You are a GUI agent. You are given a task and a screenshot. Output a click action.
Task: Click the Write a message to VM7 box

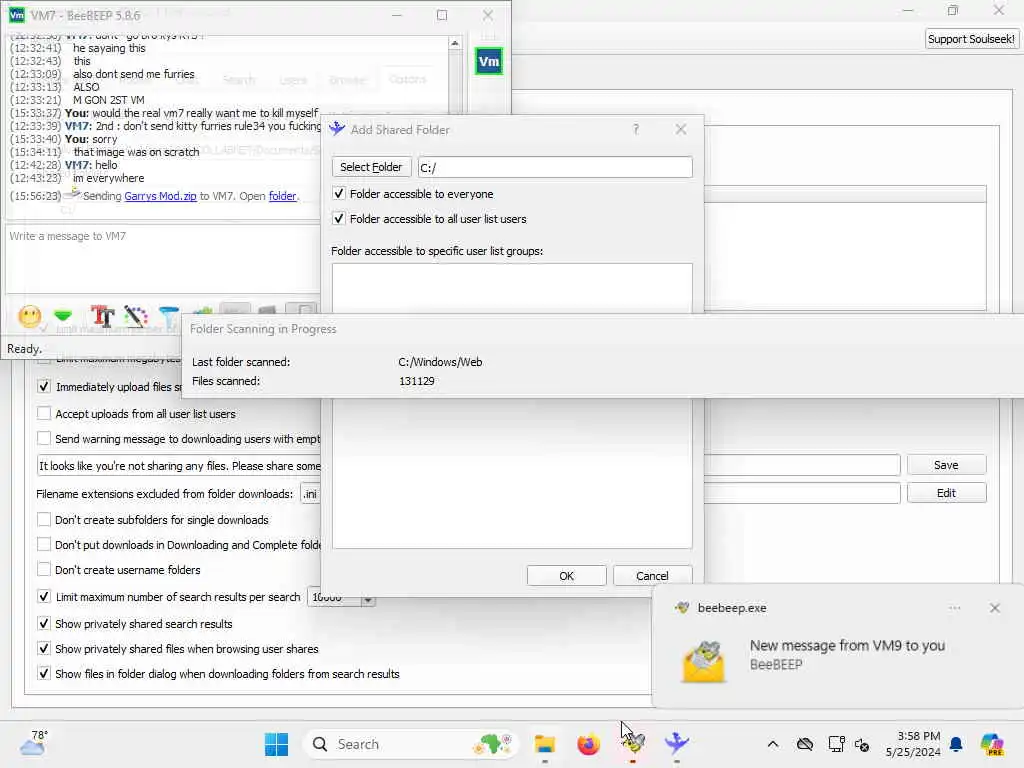tap(163, 259)
